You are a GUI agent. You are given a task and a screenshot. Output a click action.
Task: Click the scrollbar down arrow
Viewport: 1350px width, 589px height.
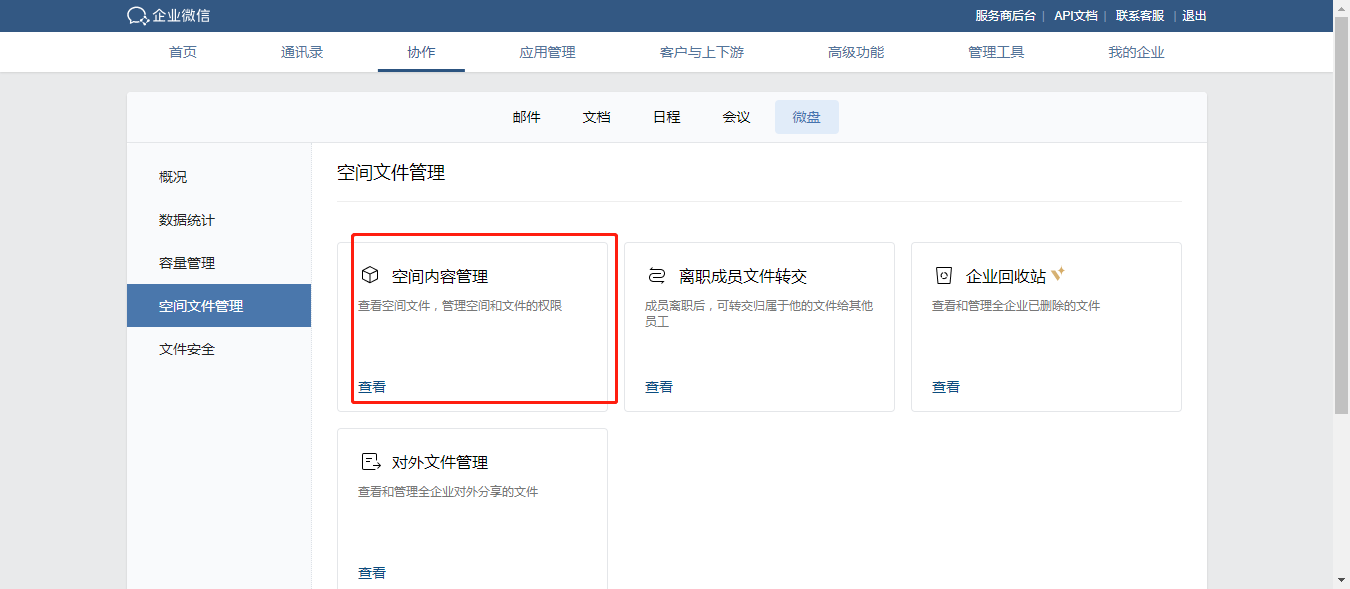point(1342,580)
